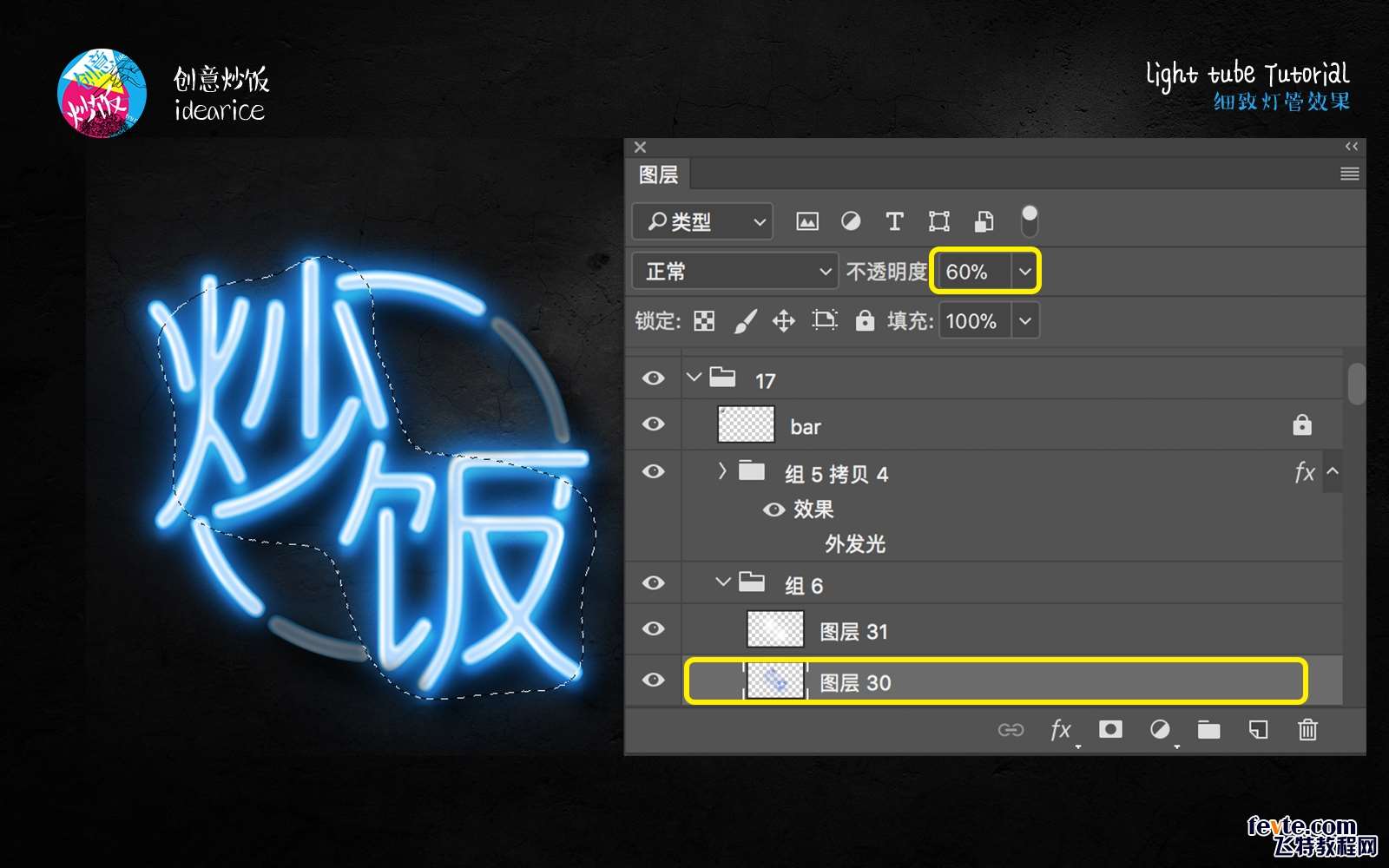Open the 类型 filter type dropdown

coord(702,222)
